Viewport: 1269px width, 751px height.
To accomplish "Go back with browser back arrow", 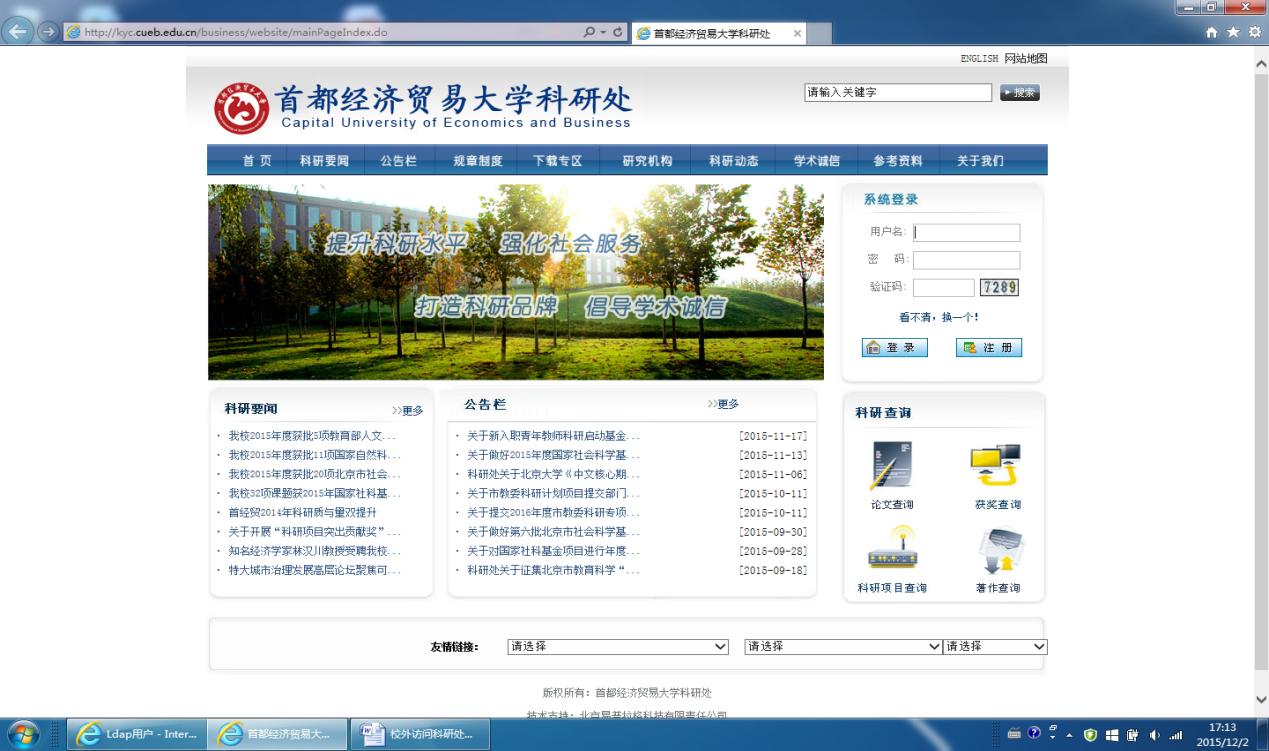I will pos(19,31).
